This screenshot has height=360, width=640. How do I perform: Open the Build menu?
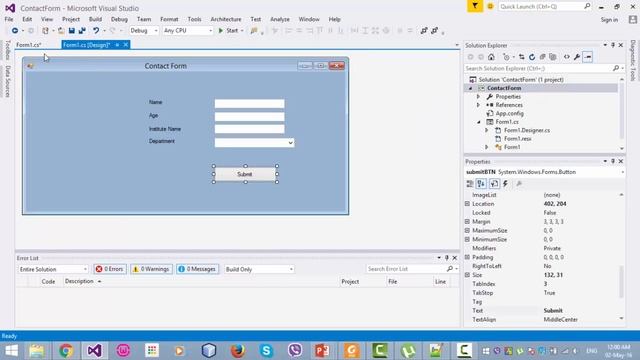click(x=95, y=19)
